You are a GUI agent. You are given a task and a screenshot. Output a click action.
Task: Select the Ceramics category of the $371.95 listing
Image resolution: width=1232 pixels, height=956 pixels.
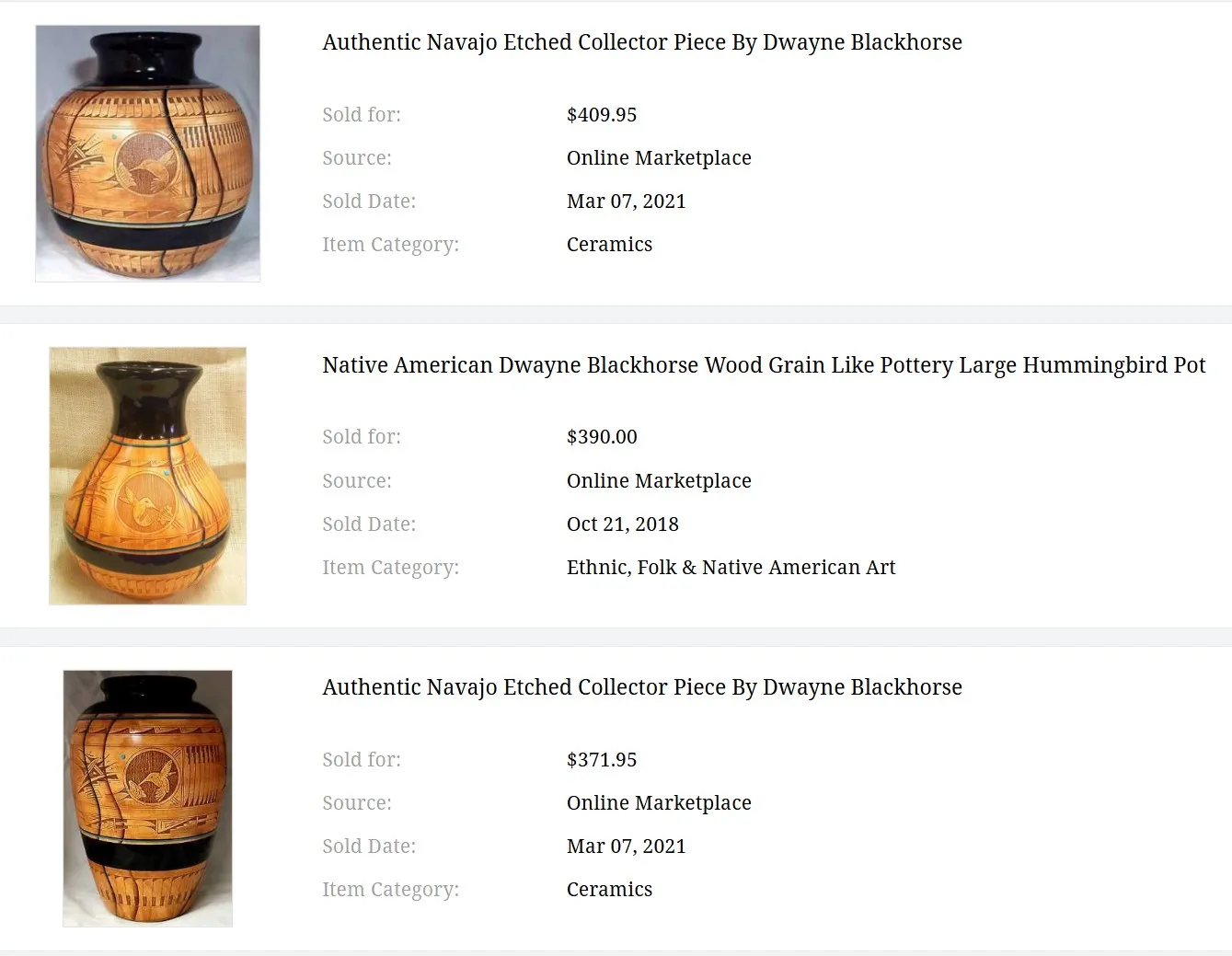tap(609, 890)
